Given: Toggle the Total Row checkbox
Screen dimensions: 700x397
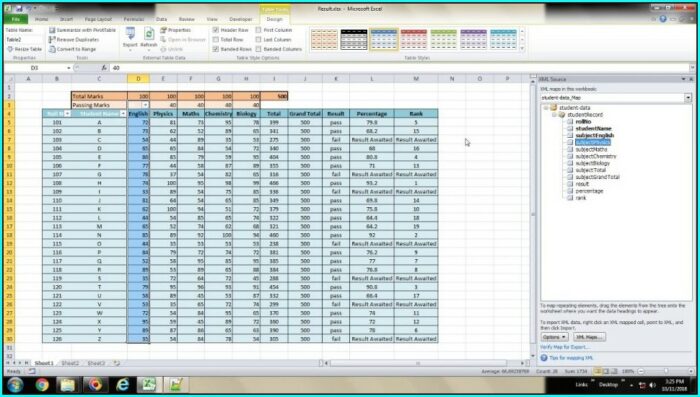Looking at the screenshot, I should (x=216, y=40).
